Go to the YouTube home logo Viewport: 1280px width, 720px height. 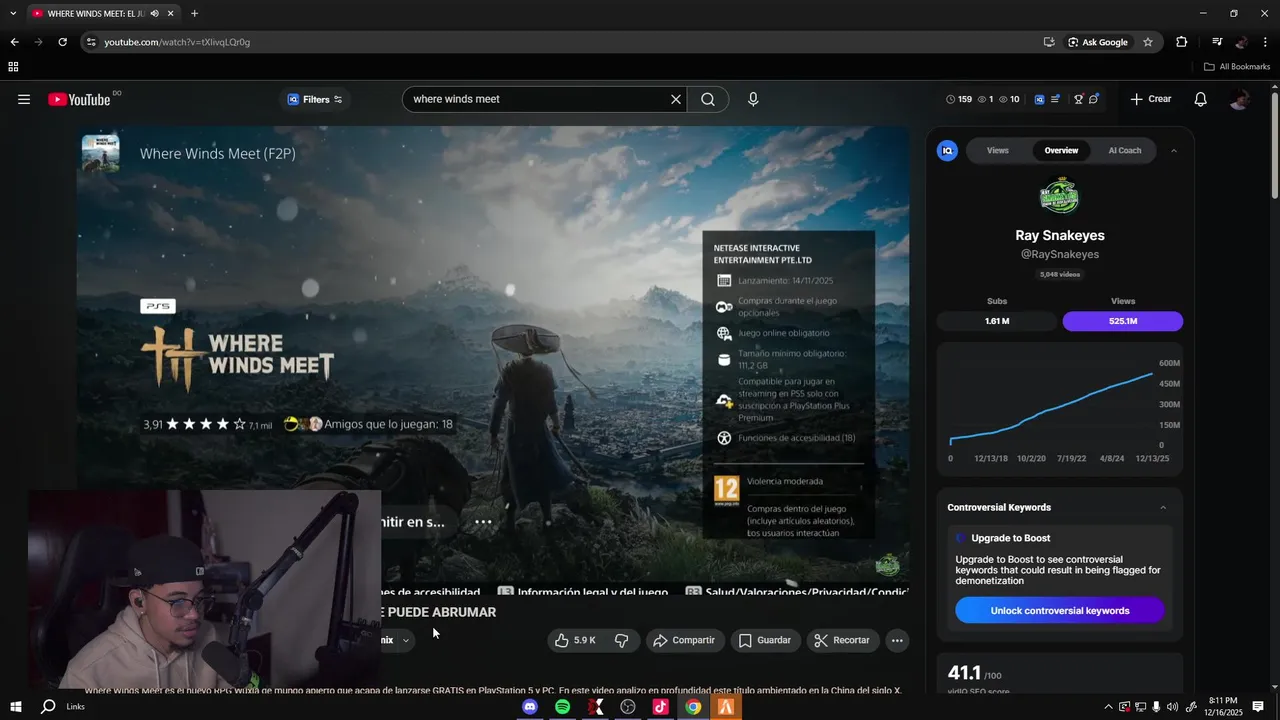(x=79, y=99)
